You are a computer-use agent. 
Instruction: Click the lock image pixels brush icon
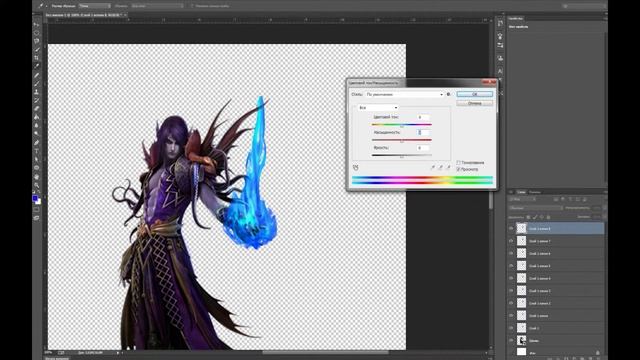tap(535, 217)
